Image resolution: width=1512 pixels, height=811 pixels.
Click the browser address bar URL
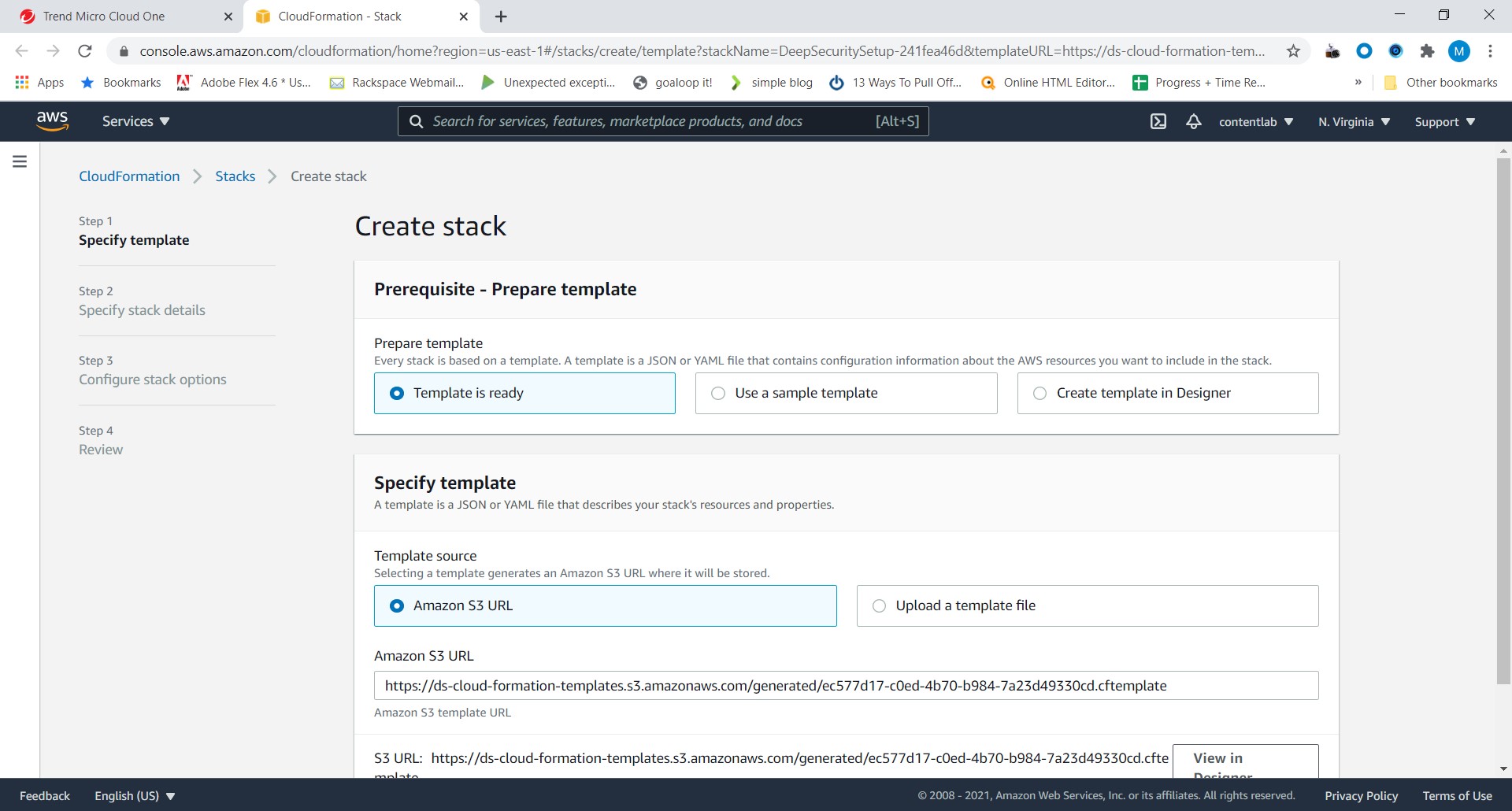pyautogui.click(x=702, y=51)
